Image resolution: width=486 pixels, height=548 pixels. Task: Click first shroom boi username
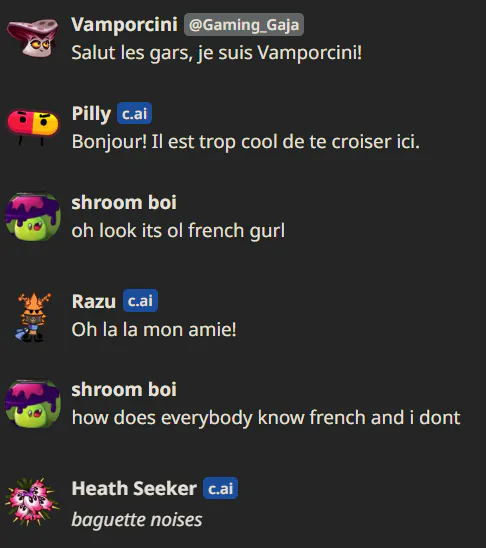click(124, 203)
